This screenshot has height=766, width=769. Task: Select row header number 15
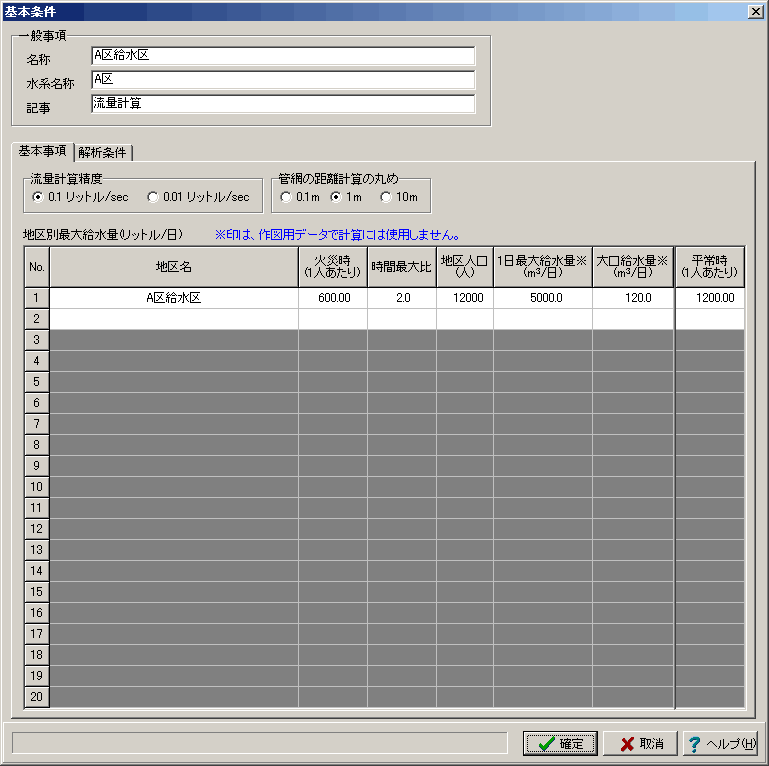click(37, 592)
